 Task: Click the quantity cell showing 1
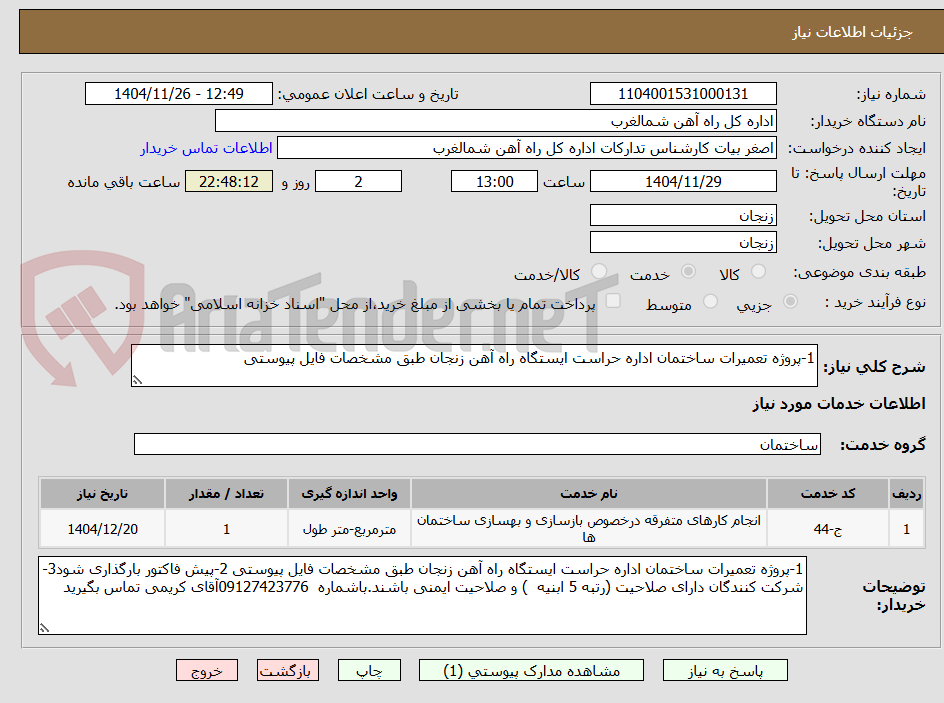(x=226, y=528)
